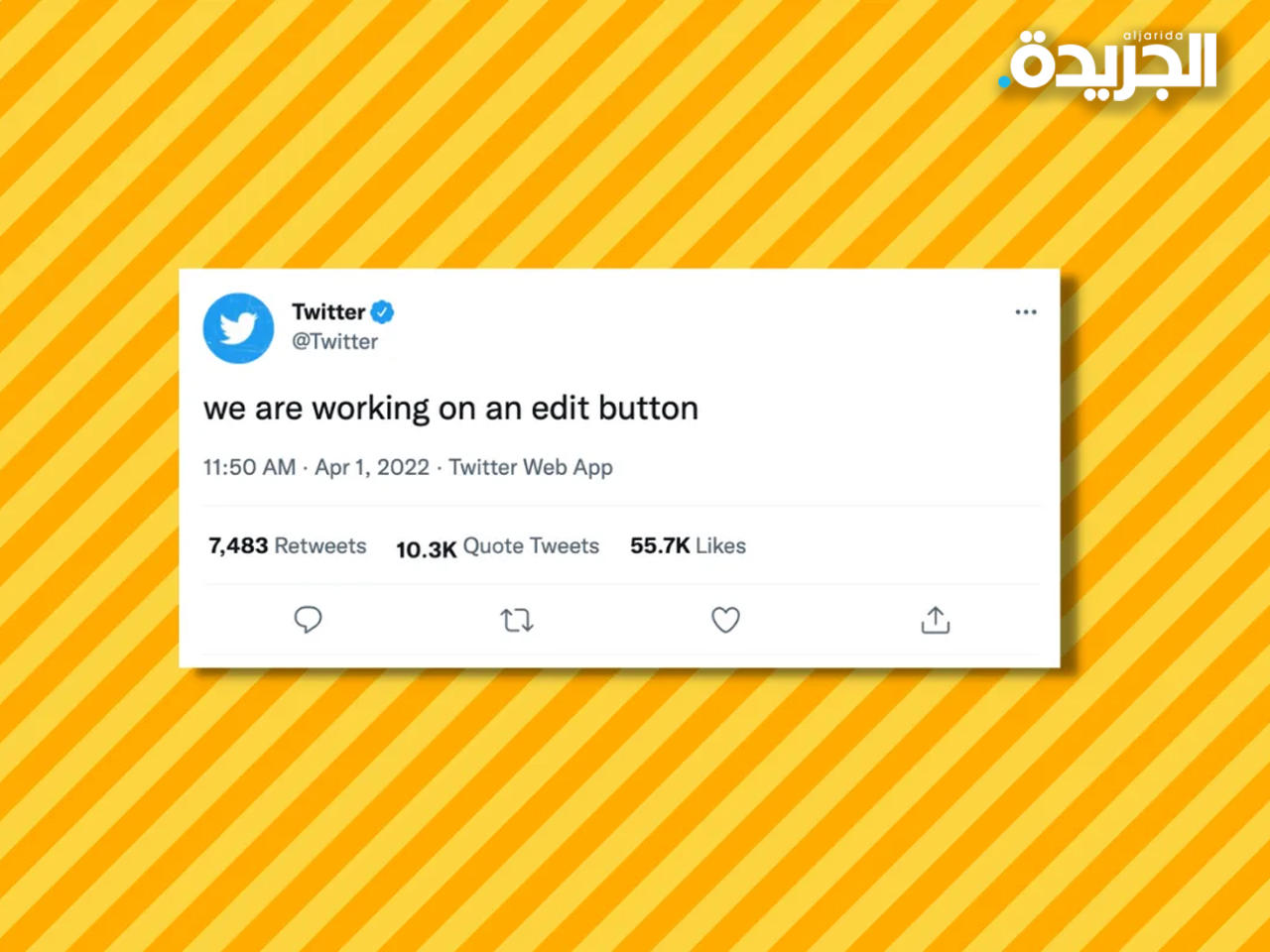Image resolution: width=1270 pixels, height=952 pixels.
Task: Click the blue verified checkmark badge
Action: pos(382,312)
